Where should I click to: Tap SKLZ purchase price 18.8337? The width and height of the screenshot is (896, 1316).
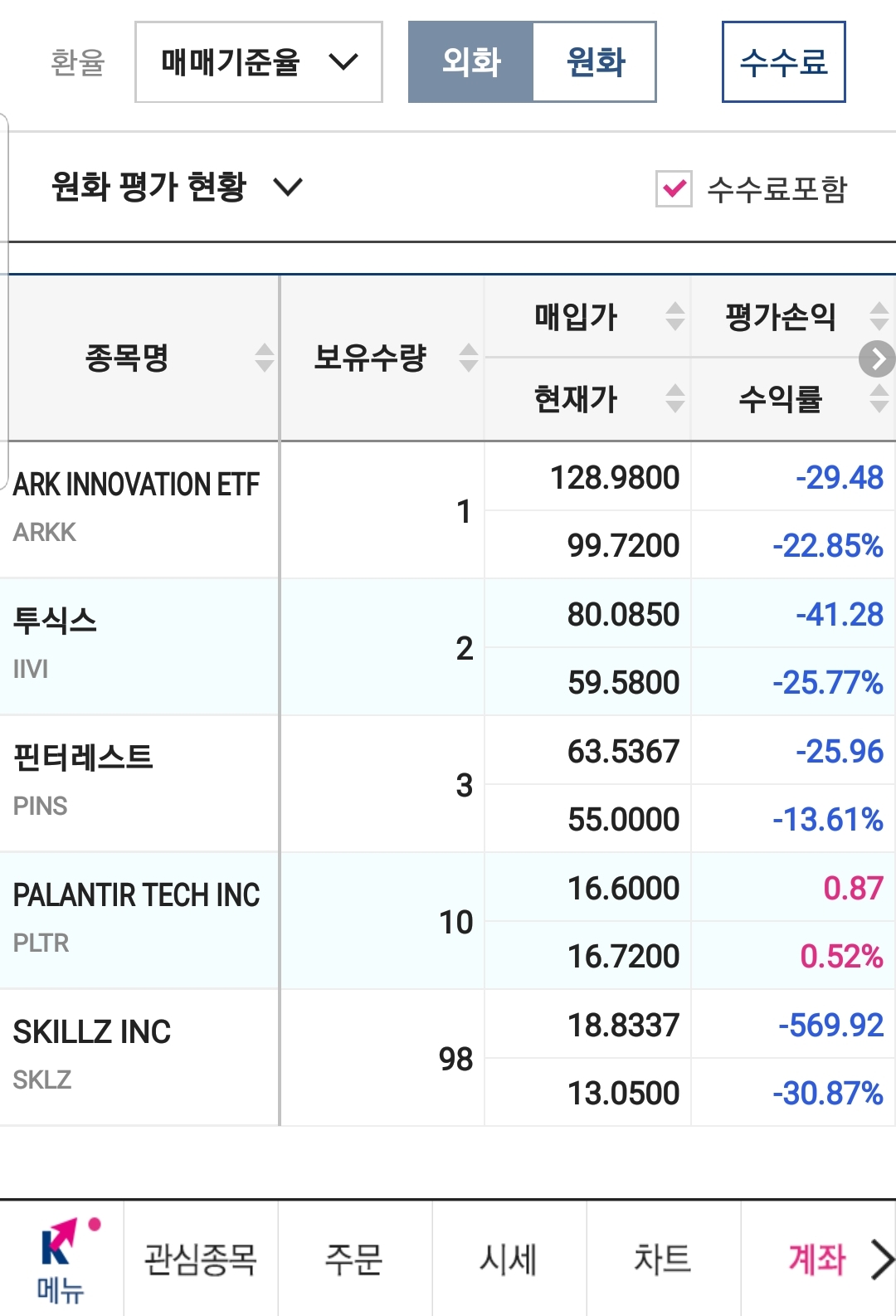tap(623, 1026)
